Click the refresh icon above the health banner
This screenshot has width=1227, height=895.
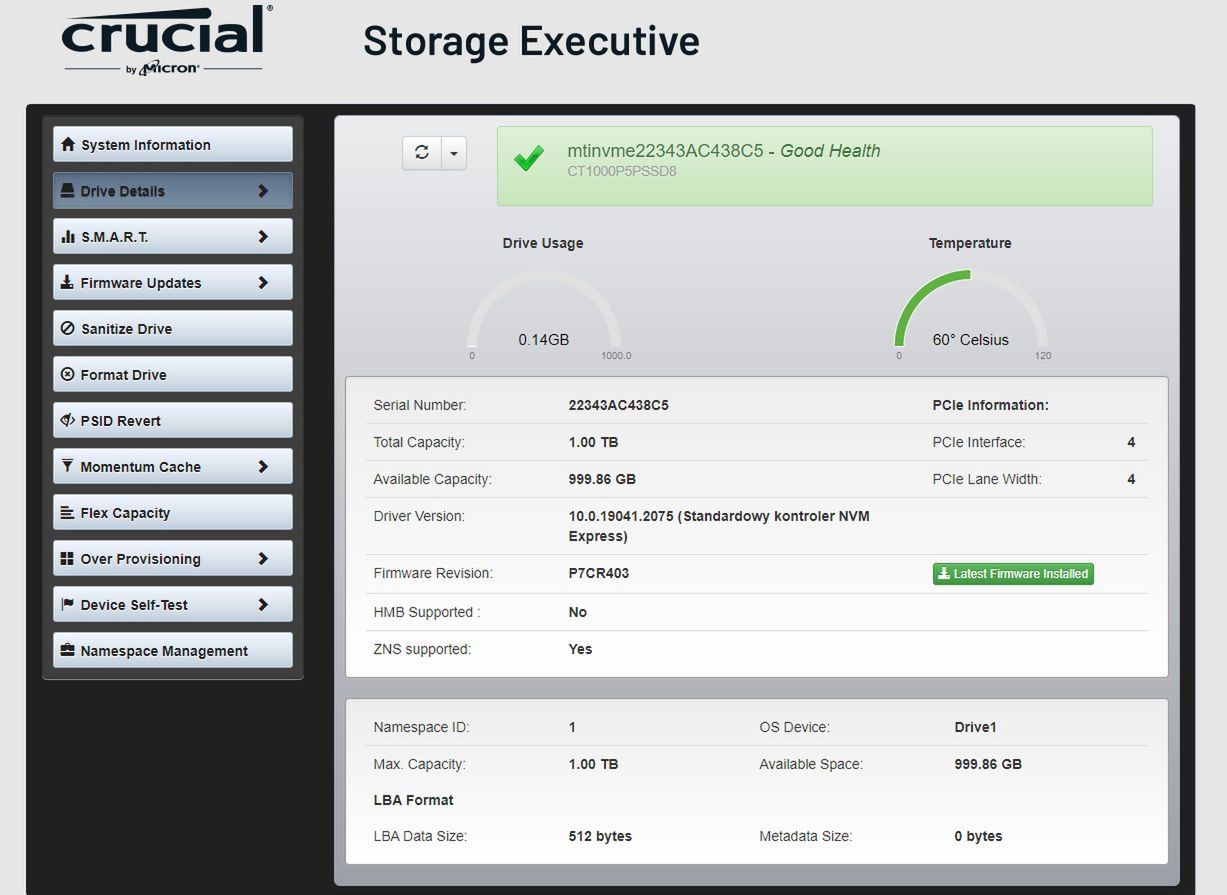click(x=421, y=152)
